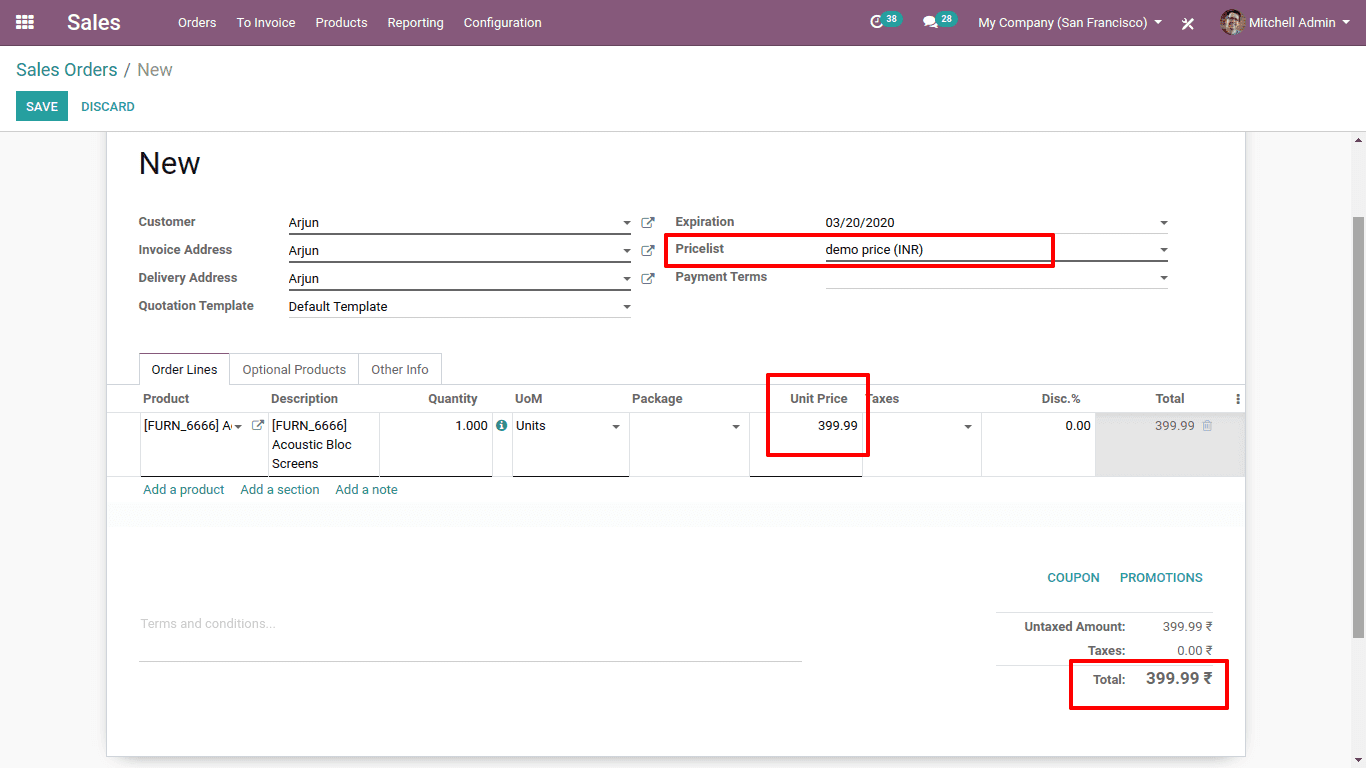Expand the Quotation Template dropdown
Screen dimensions: 1366x768
627,307
